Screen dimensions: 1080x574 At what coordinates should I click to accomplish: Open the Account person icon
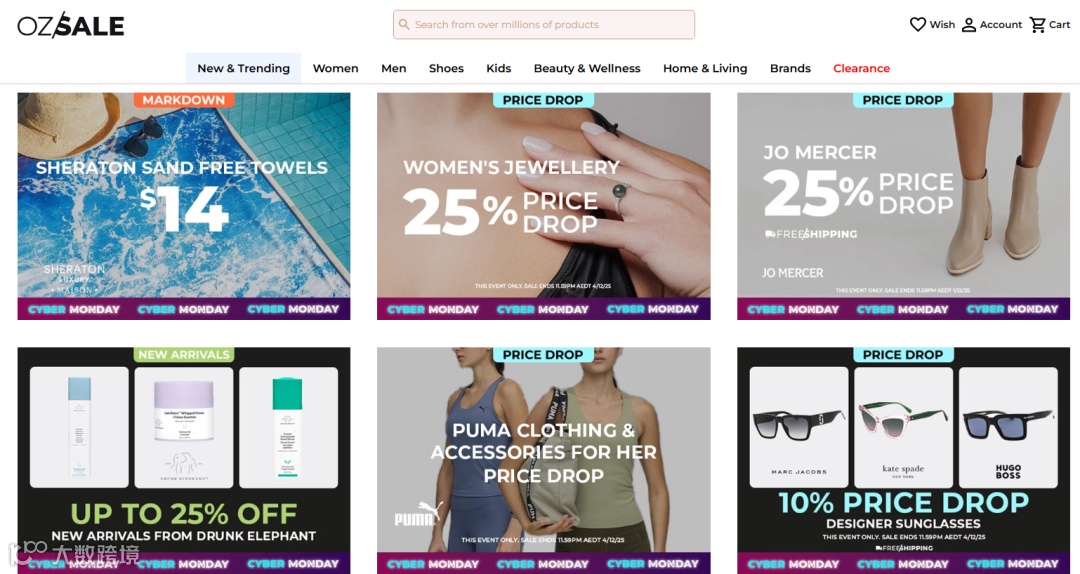point(968,25)
